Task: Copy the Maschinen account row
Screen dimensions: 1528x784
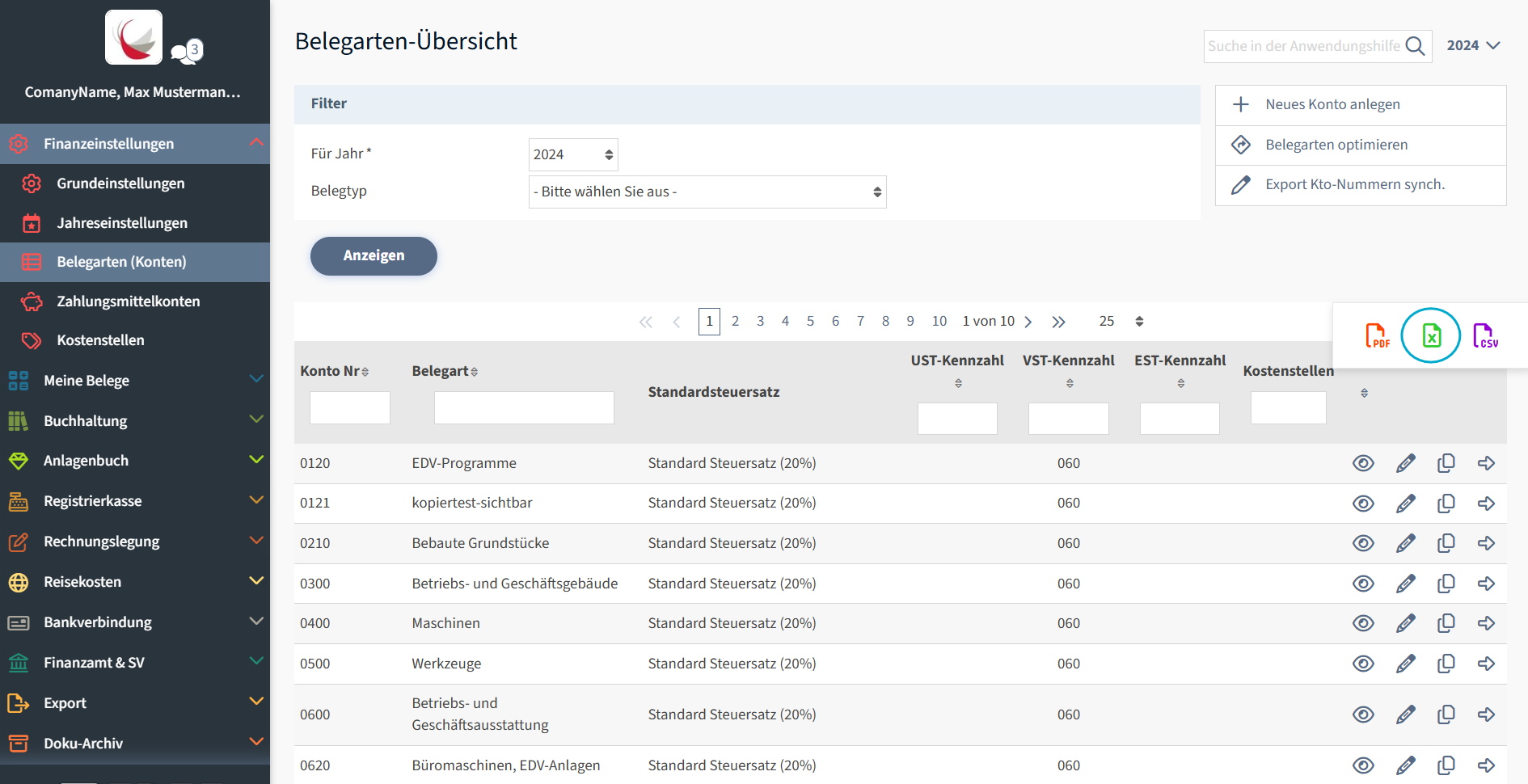Action: pos(1446,623)
